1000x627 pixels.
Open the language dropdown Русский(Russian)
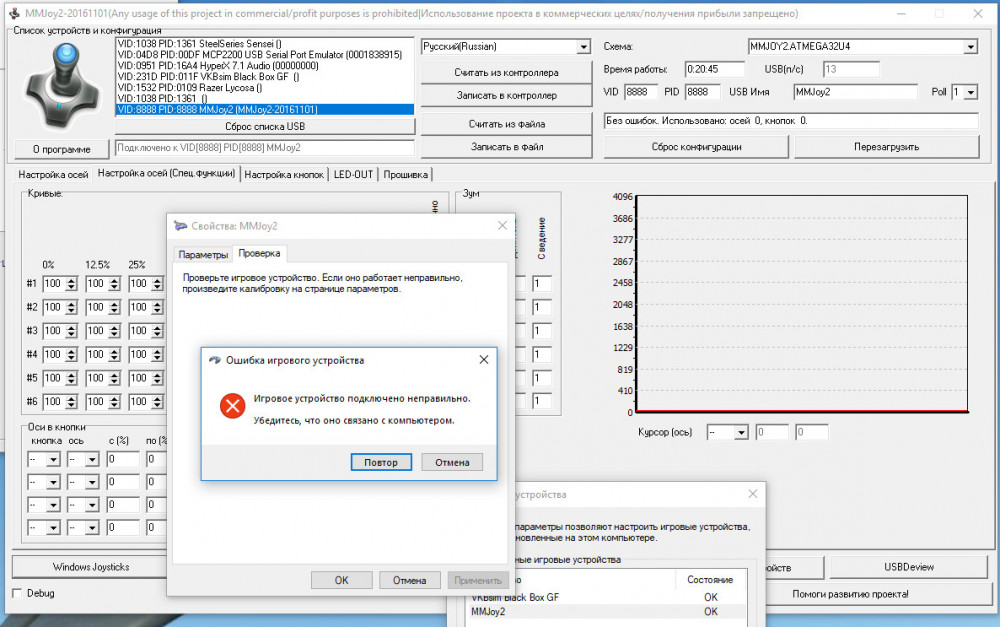click(583, 47)
